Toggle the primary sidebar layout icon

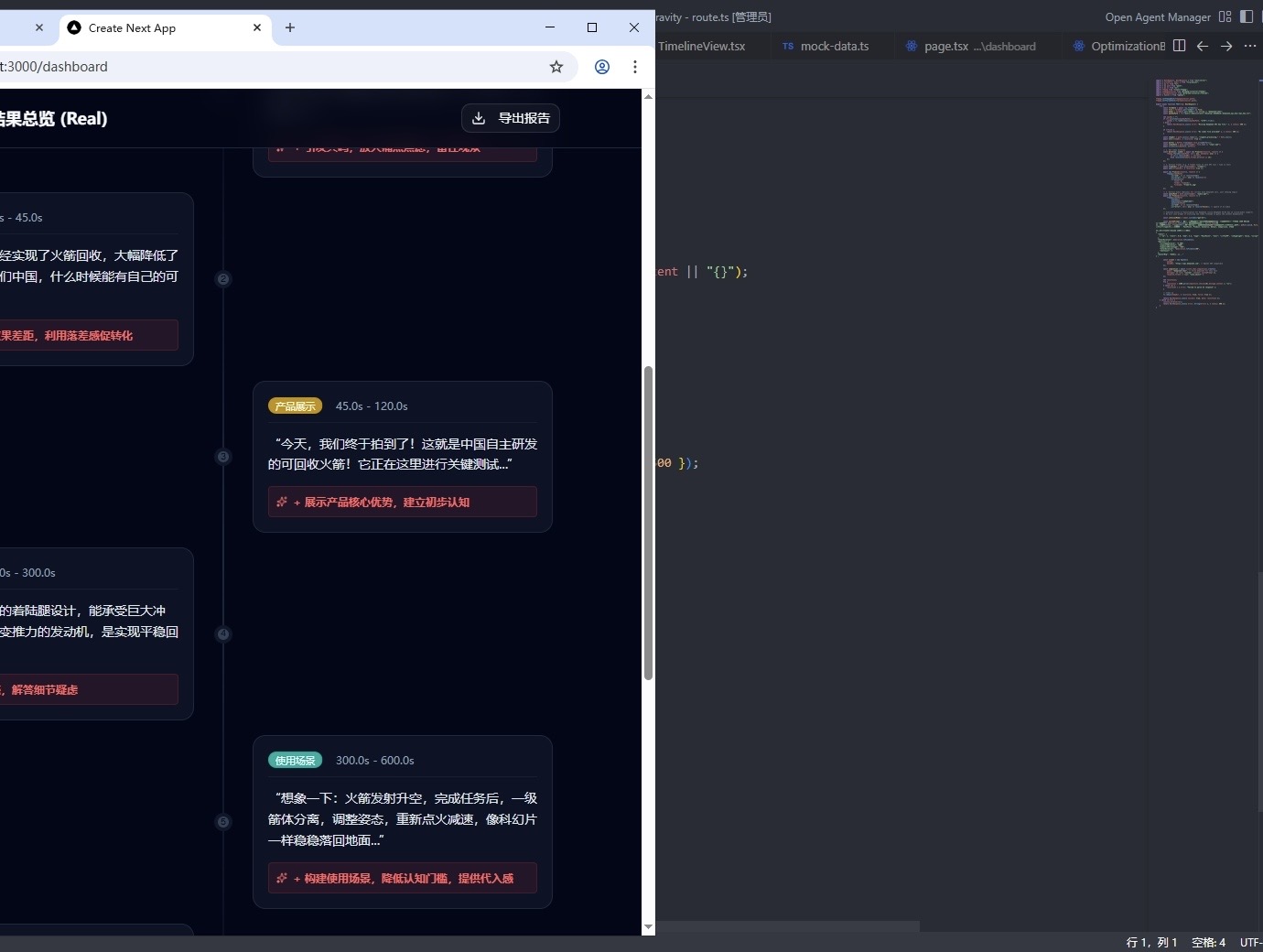(x=1247, y=16)
